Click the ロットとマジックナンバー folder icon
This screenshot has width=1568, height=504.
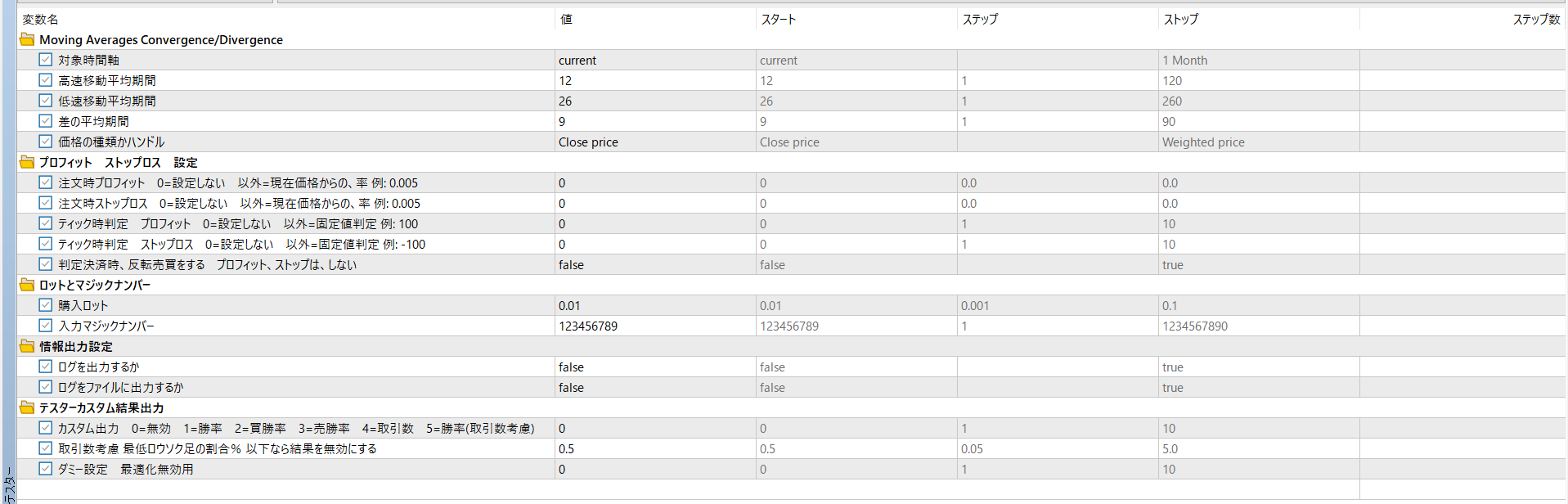pos(27,285)
